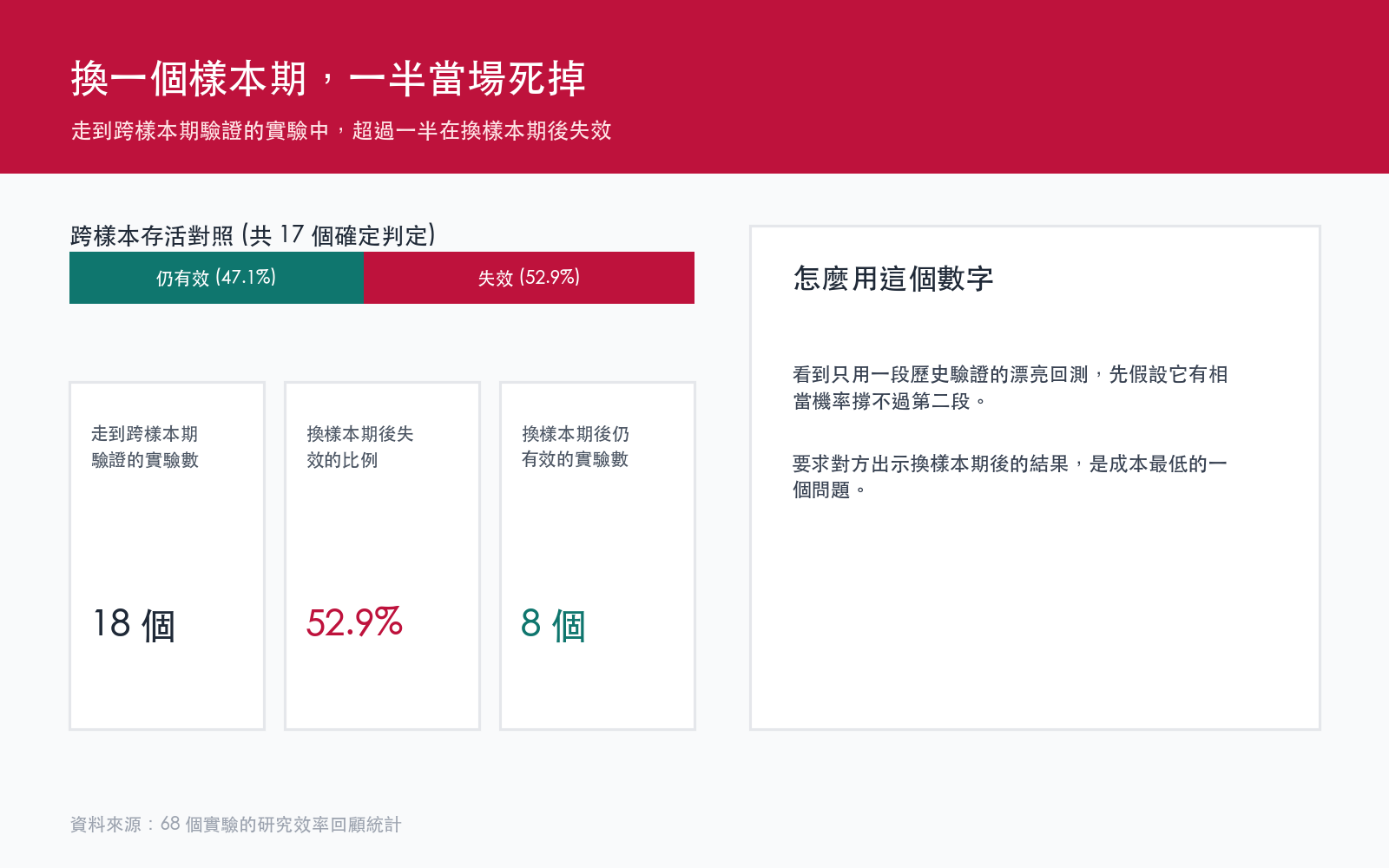The height and width of the screenshot is (868, 1389).
Task: Click the slide title 換一個樣本期，一半當場死掉
Action: 328,79
